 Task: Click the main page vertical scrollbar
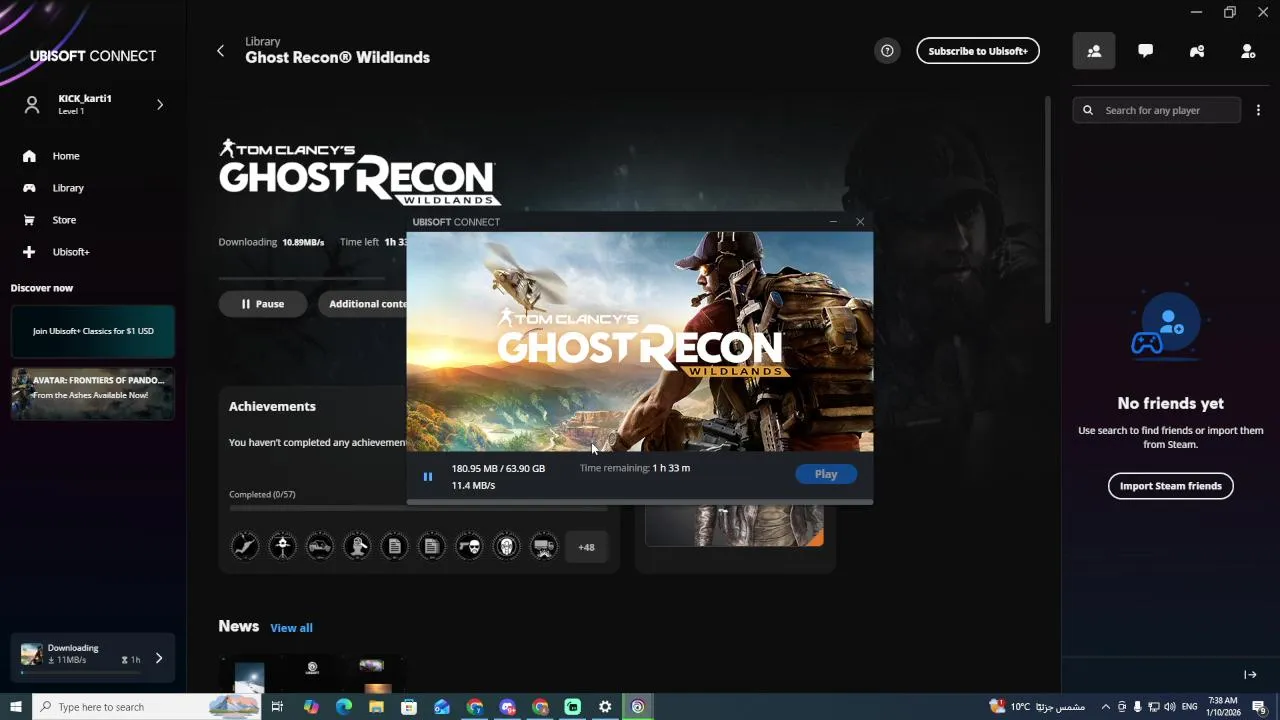point(1048,210)
